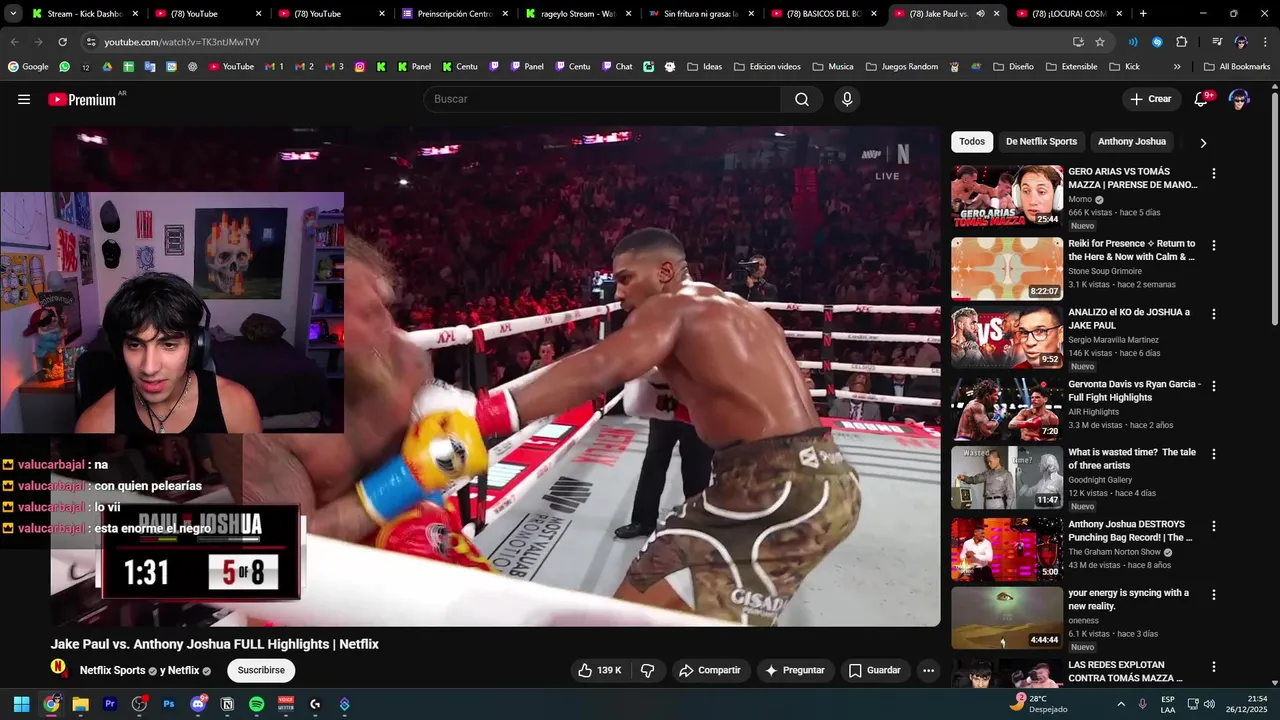The height and width of the screenshot is (720, 1280).
Task: Open a new Chrome tab
Action: (1143, 14)
